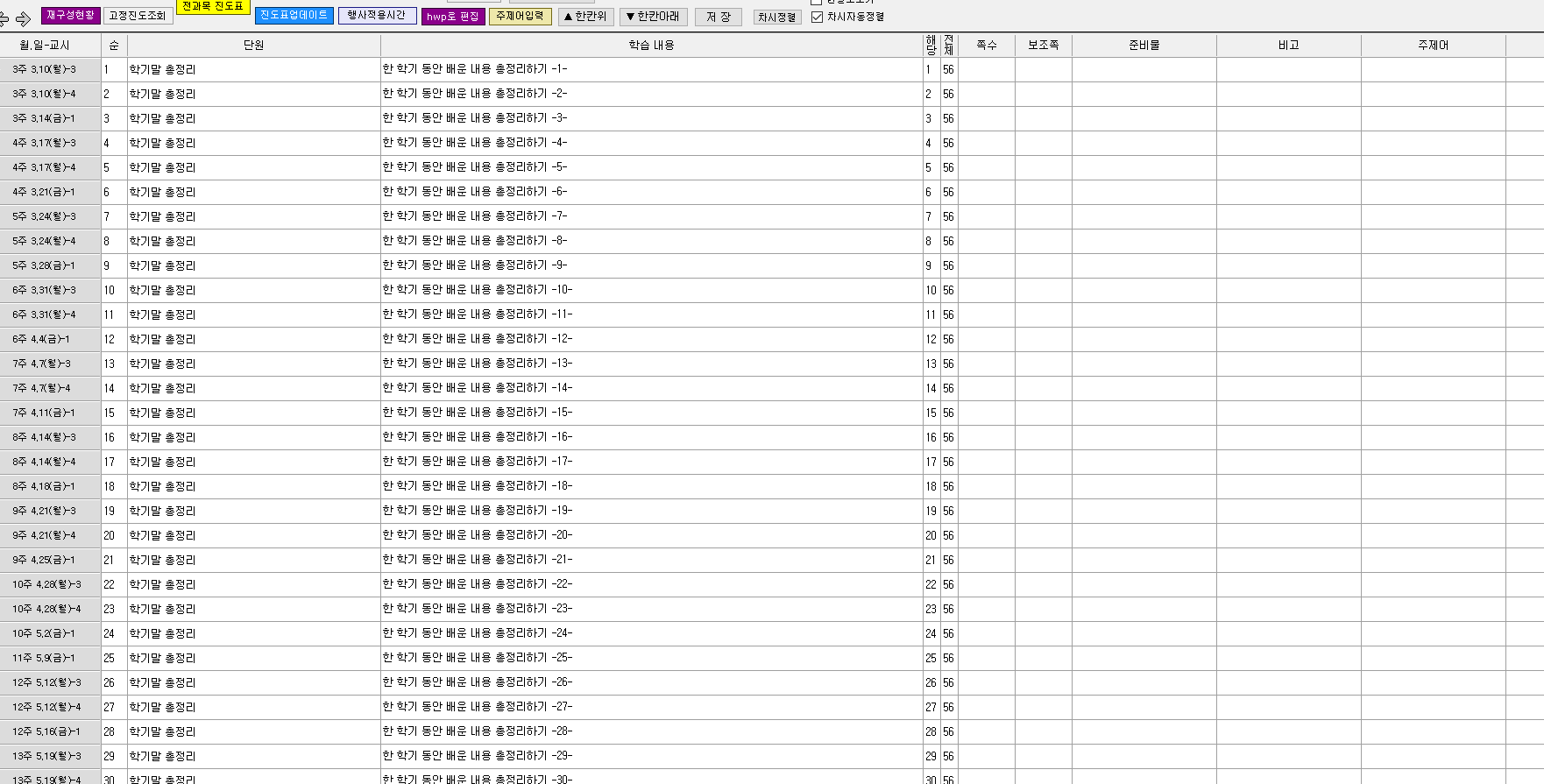Click empty 비고 cell in row 12

(1289, 339)
